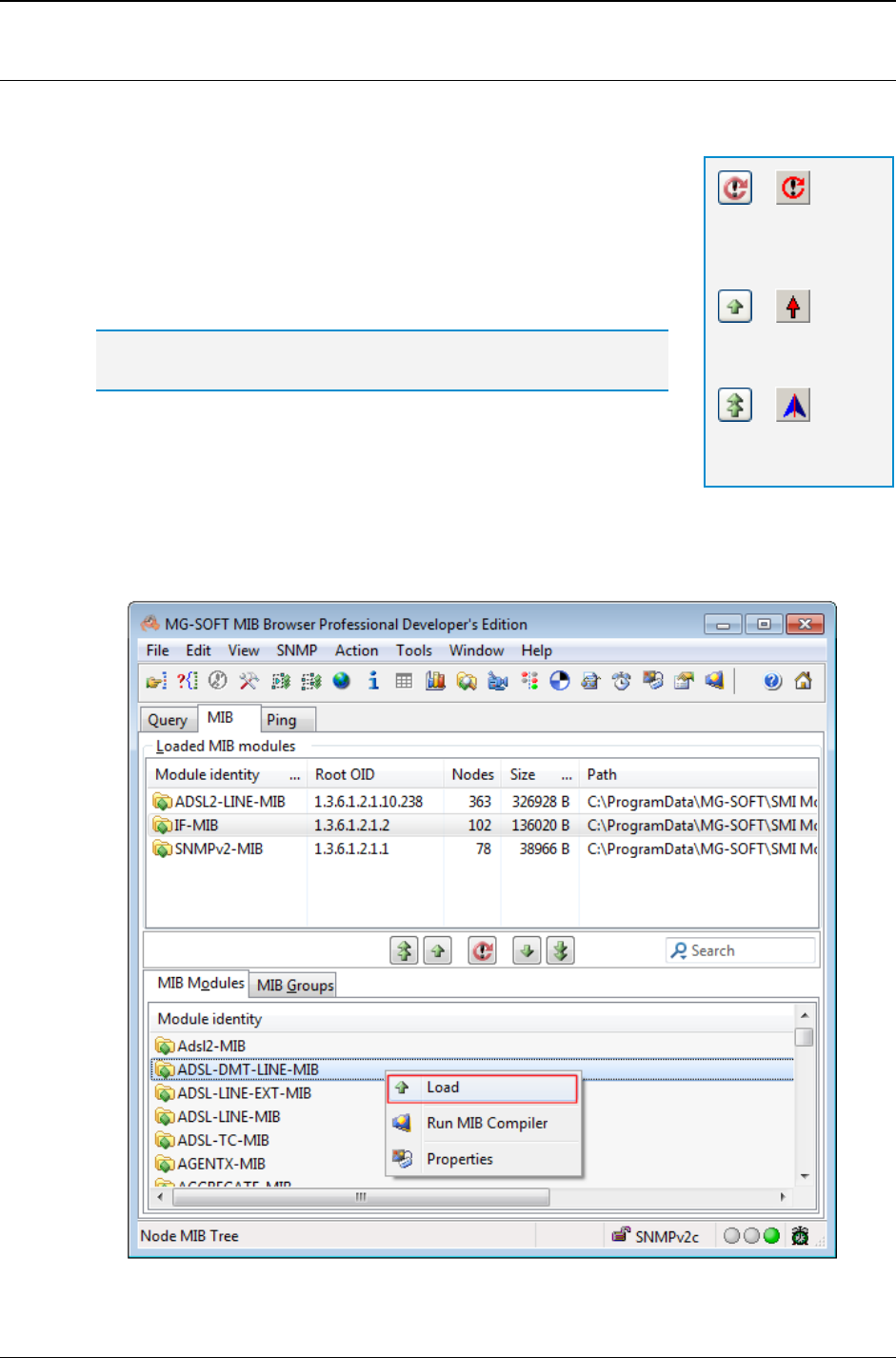Viewport: 896px width, 1358px height.
Task: Click the Contact Remote SNMP Agent toolbar icon
Action: pos(156,681)
